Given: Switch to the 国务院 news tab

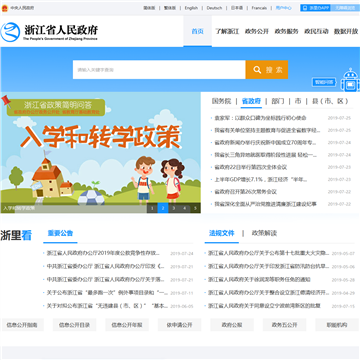Looking at the screenshot, I should (x=221, y=101).
